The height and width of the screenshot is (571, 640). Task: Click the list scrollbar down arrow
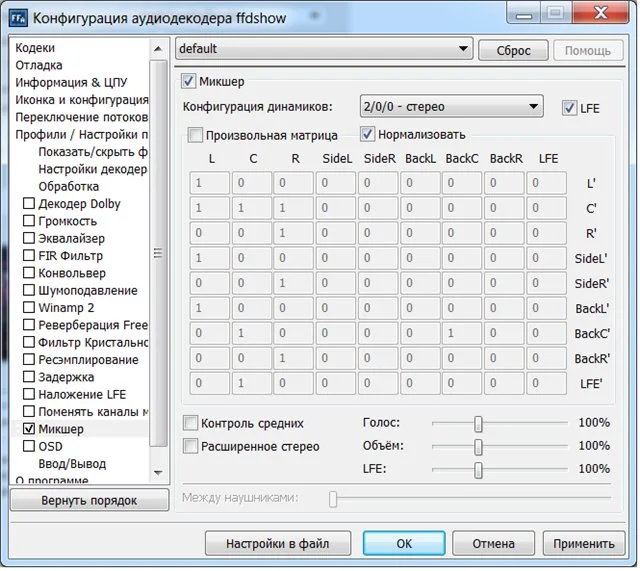pos(159,473)
